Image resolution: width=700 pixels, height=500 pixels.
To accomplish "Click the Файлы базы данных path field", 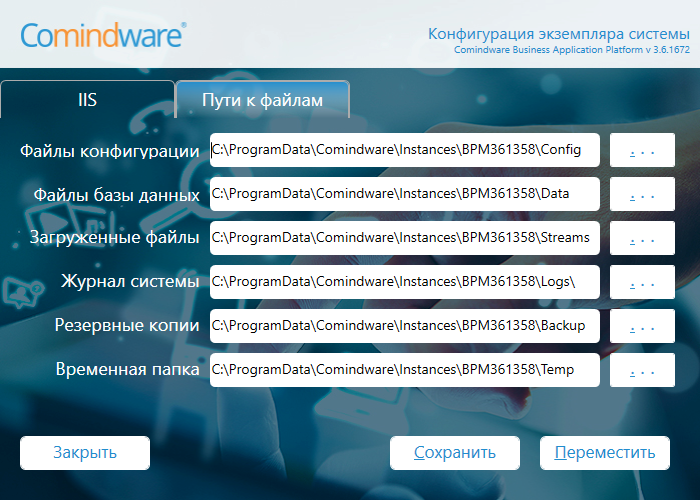I will click(404, 194).
